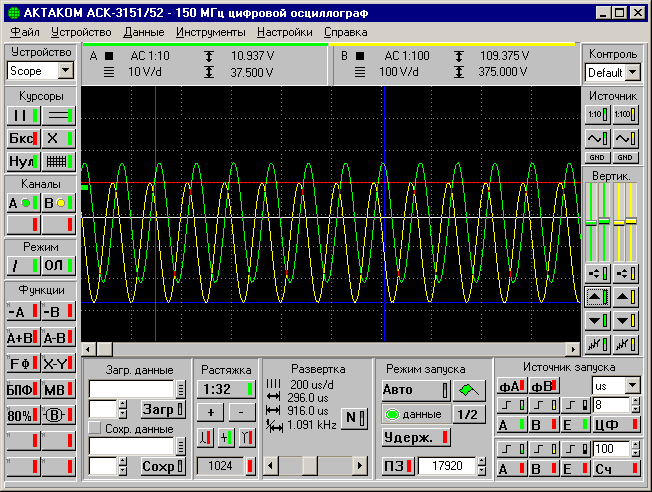Toggle the ПЗ button

(x=398, y=466)
